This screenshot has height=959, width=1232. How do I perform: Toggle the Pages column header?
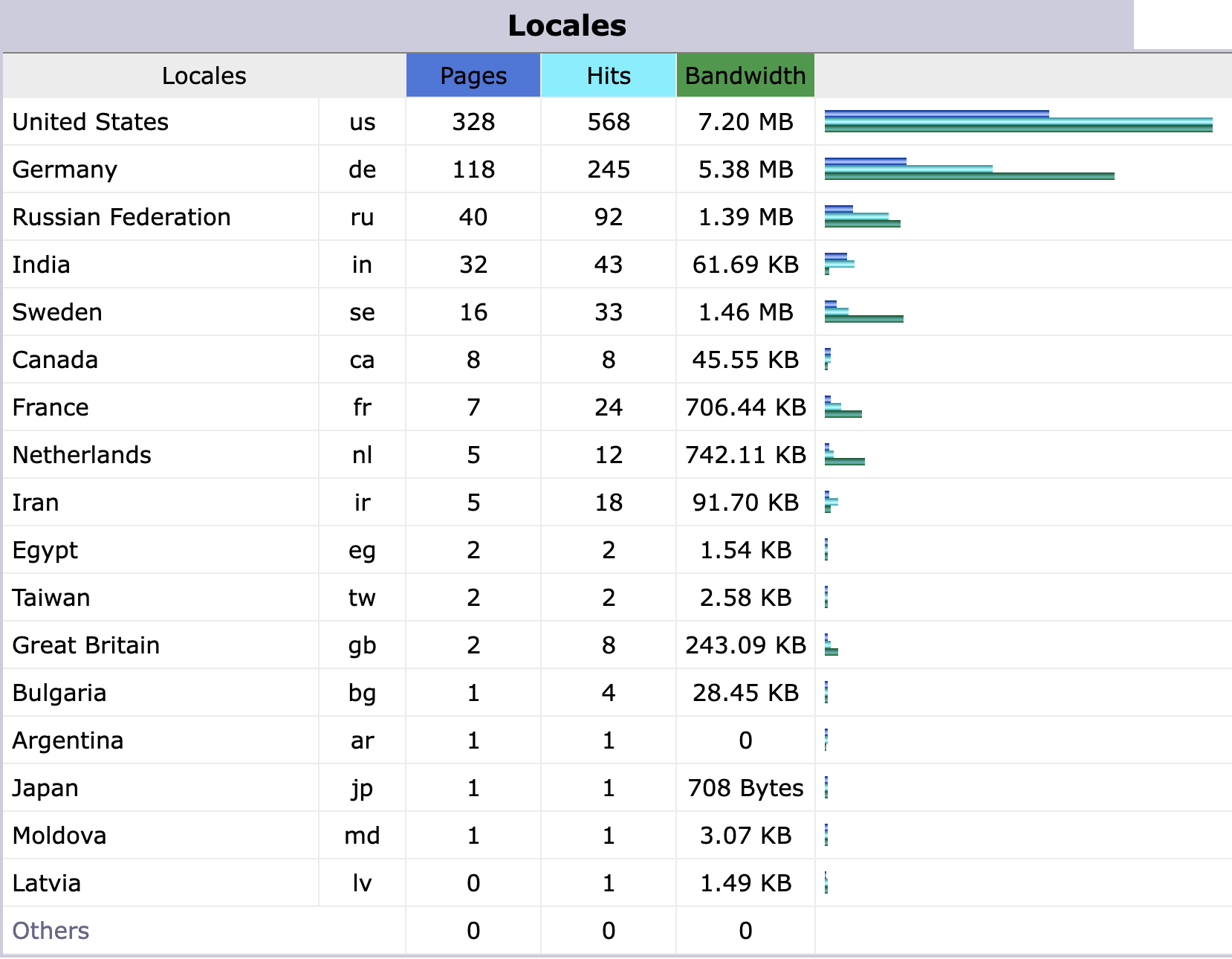[x=473, y=75]
